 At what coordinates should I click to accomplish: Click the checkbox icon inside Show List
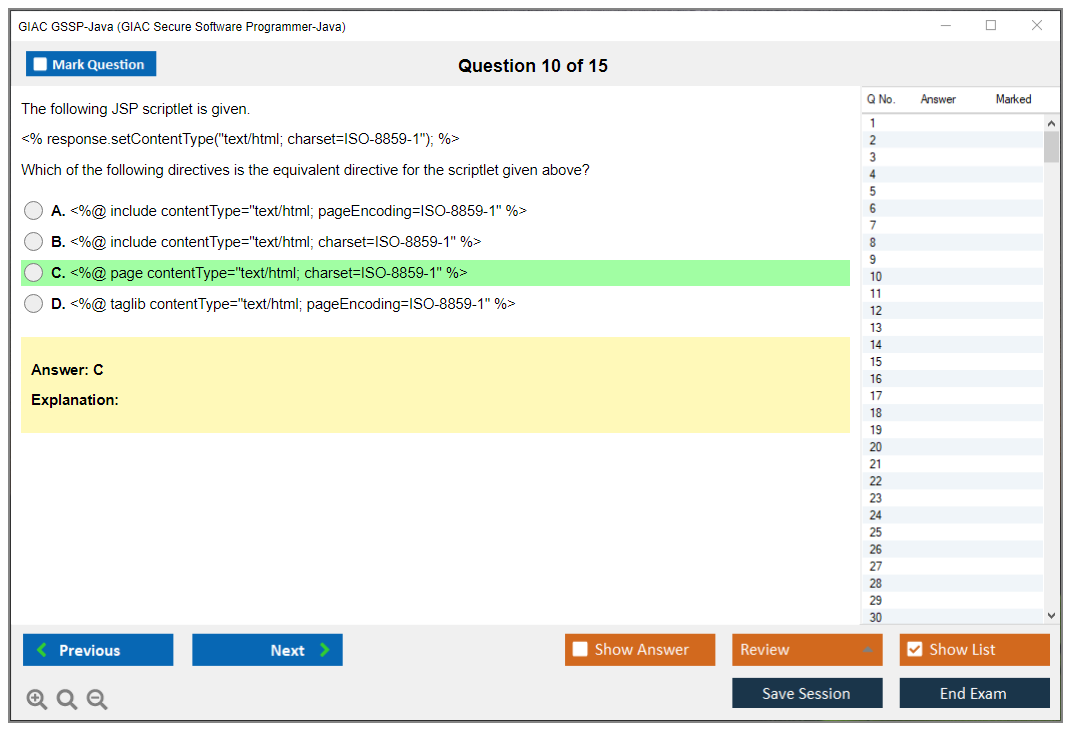[x=914, y=649]
